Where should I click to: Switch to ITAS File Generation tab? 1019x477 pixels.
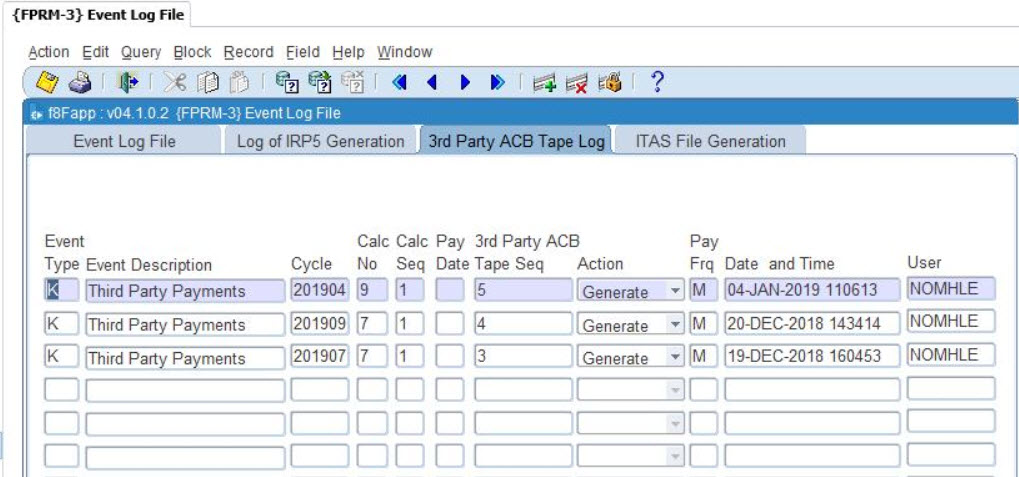pyautogui.click(x=710, y=141)
